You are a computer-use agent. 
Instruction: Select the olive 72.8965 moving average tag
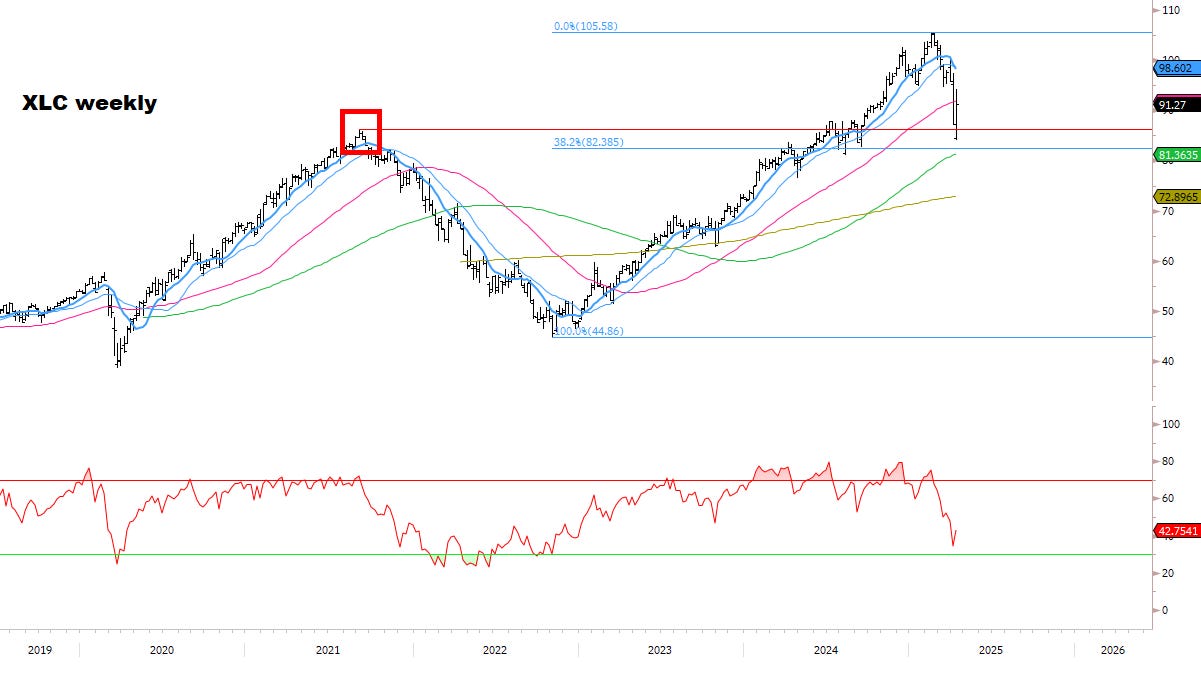[x=1175, y=196]
